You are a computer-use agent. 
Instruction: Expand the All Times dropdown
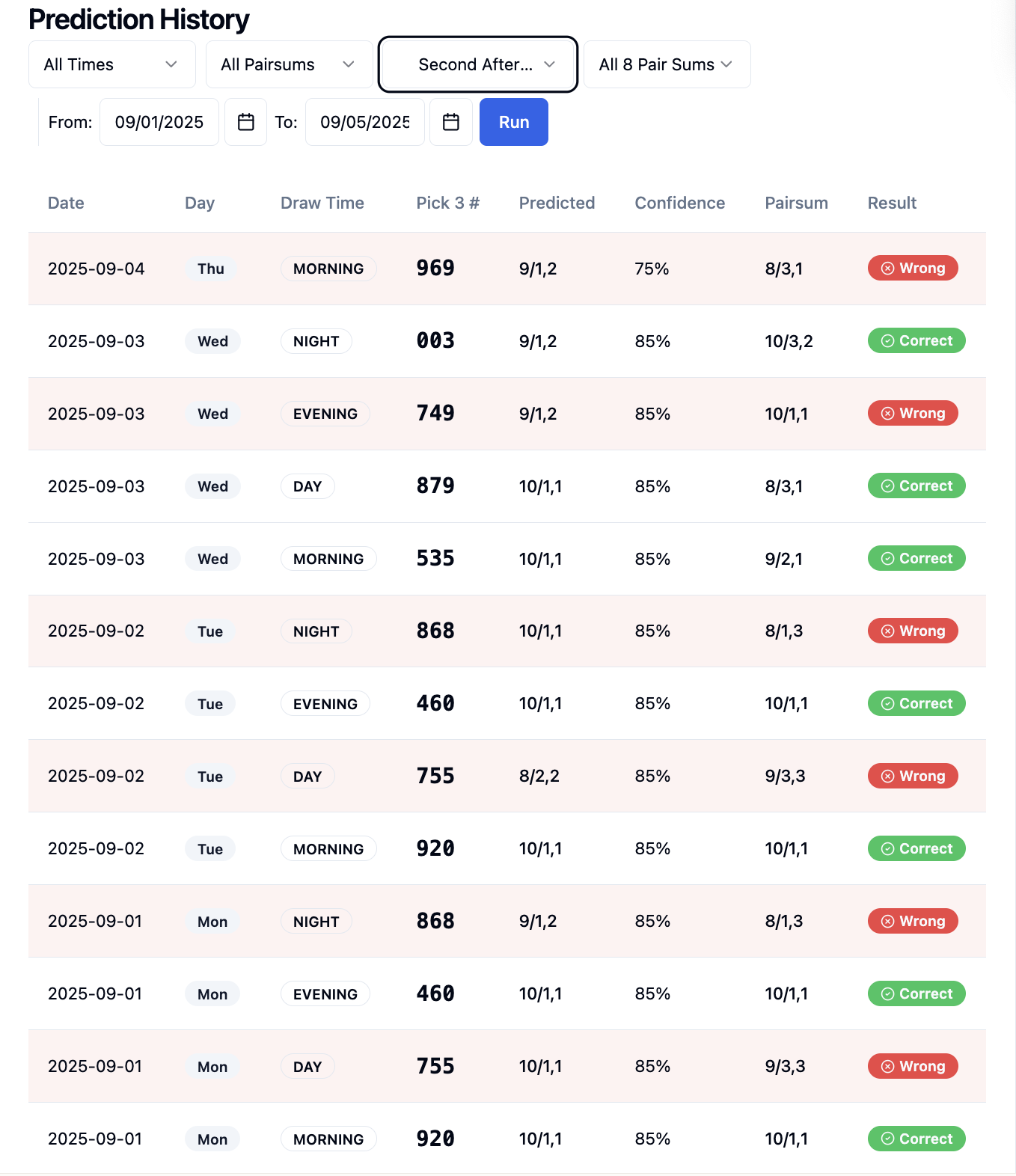(x=111, y=64)
